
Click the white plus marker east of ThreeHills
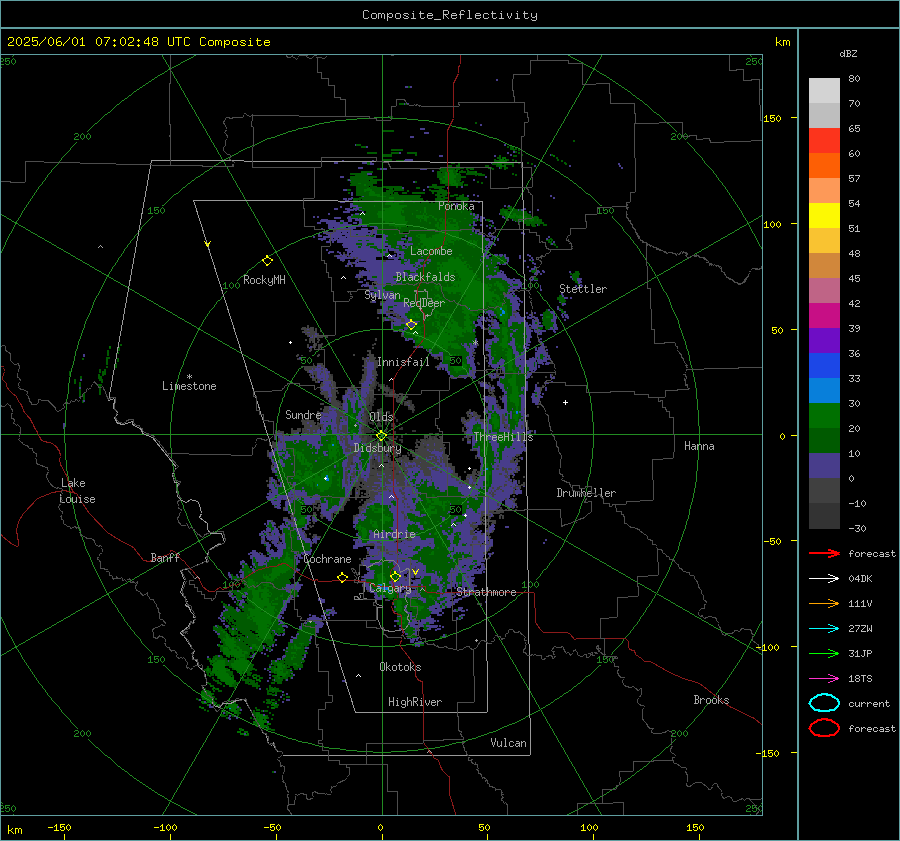click(x=565, y=402)
